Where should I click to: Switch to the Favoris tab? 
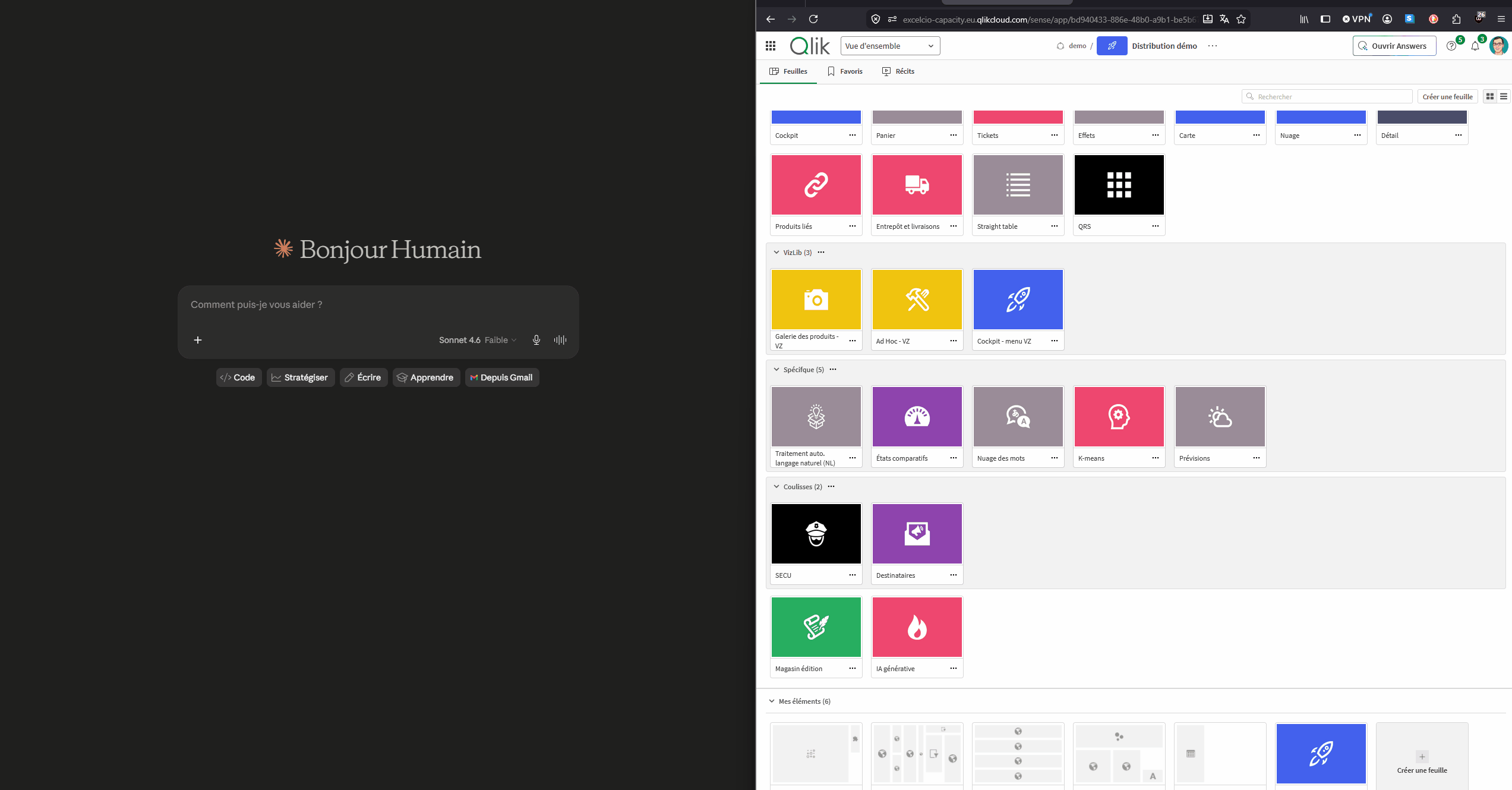[x=845, y=71]
